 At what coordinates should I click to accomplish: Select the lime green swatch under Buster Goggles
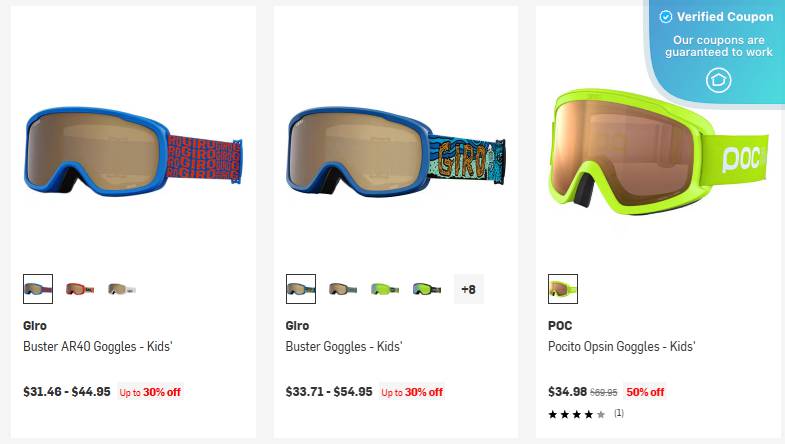(x=385, y=289)
